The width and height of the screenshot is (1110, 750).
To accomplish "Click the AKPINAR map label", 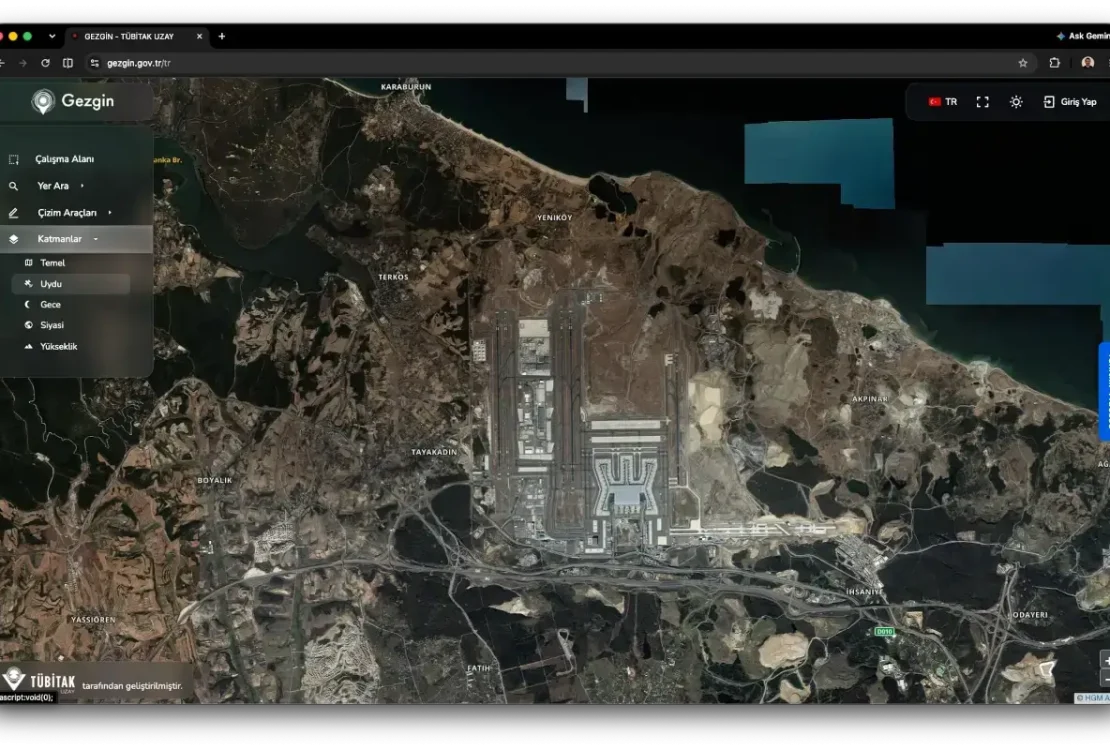I will (870, 399).
